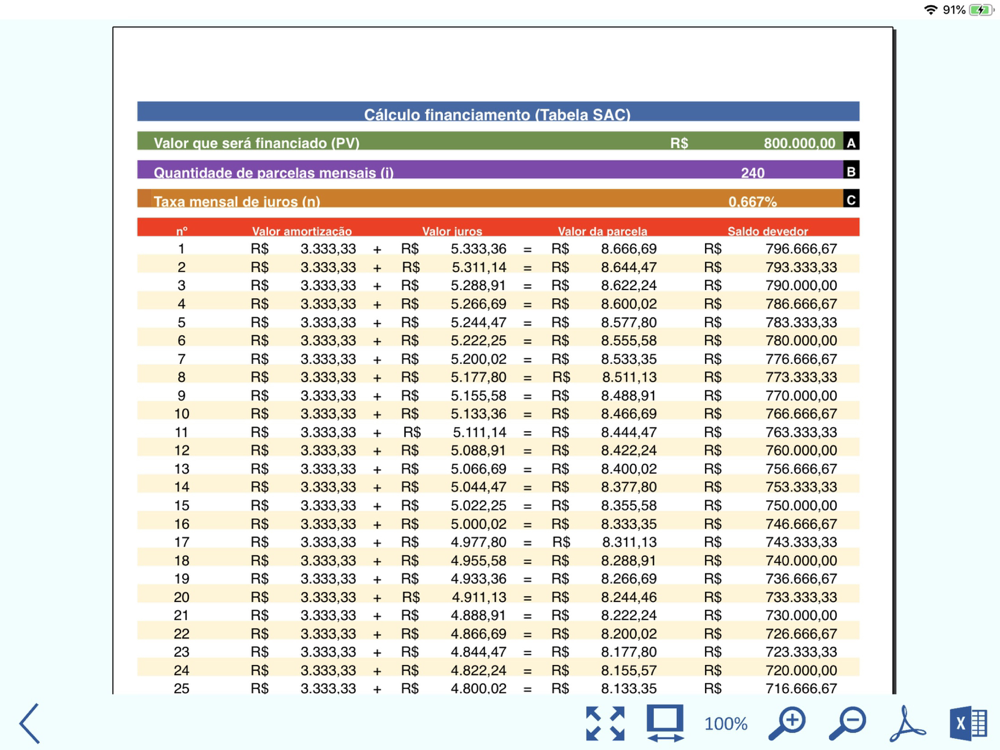Image resolution: width=1000 pixels, height=750 pixels.
Task: Select parcela value 8.666,69 in row 1
Action: [x=629, y=249]
